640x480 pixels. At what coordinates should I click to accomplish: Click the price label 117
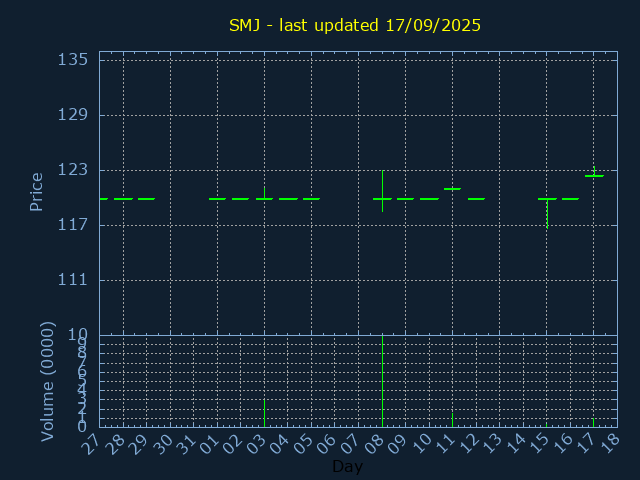point(73,225)
